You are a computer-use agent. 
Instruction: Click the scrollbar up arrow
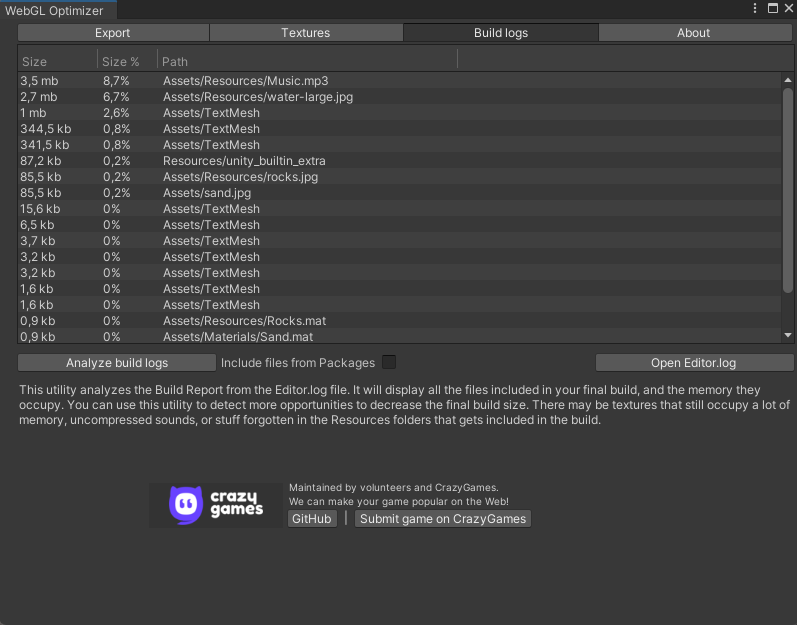pos(788,80)
